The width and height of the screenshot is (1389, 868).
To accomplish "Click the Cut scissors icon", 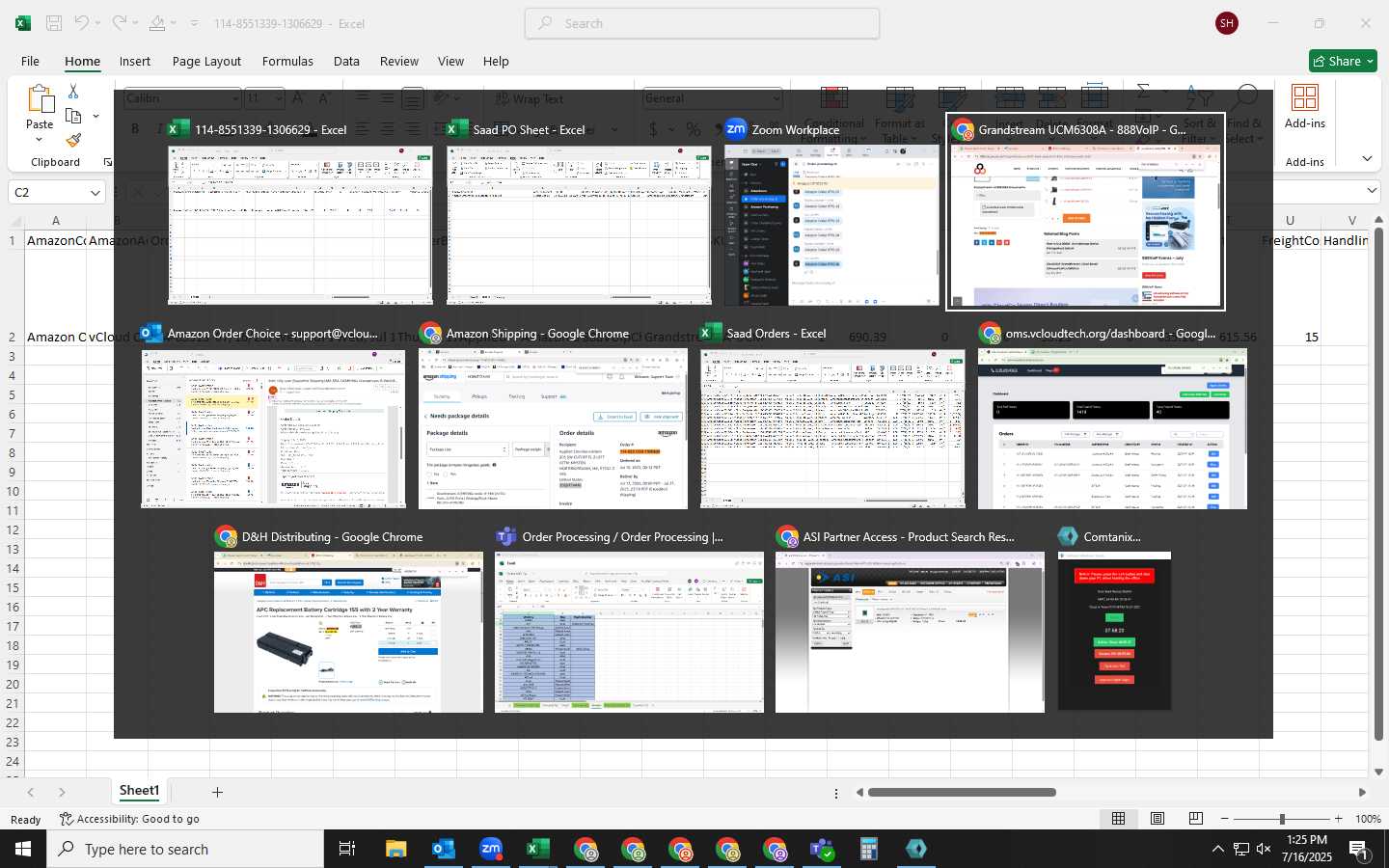I will [73, 91].
